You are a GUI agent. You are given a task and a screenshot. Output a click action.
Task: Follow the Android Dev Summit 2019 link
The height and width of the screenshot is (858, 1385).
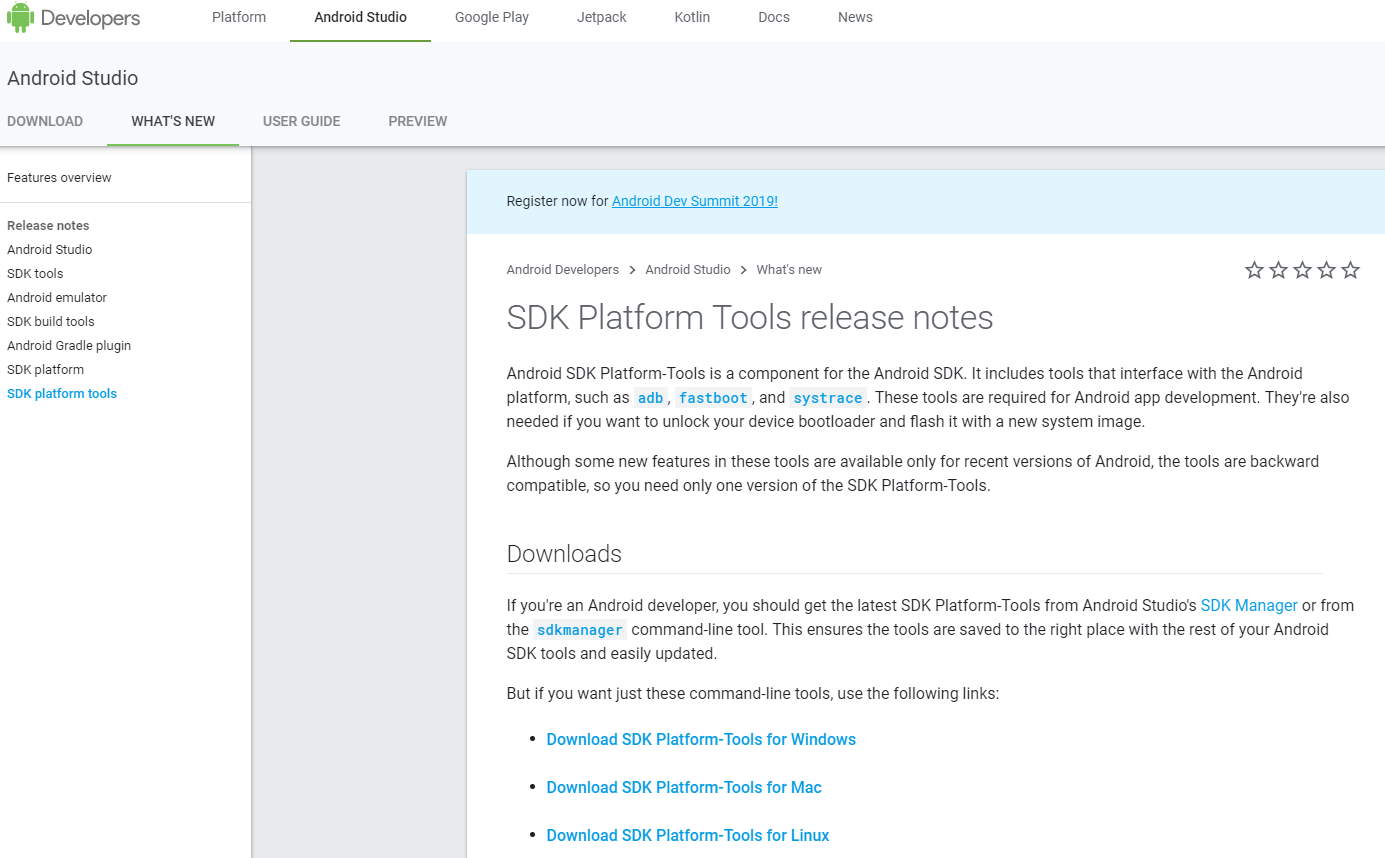tap(695, 201)
